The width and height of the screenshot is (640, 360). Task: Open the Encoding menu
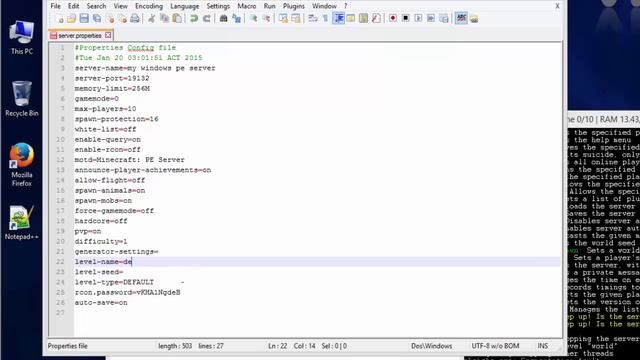tap(149, 6)
